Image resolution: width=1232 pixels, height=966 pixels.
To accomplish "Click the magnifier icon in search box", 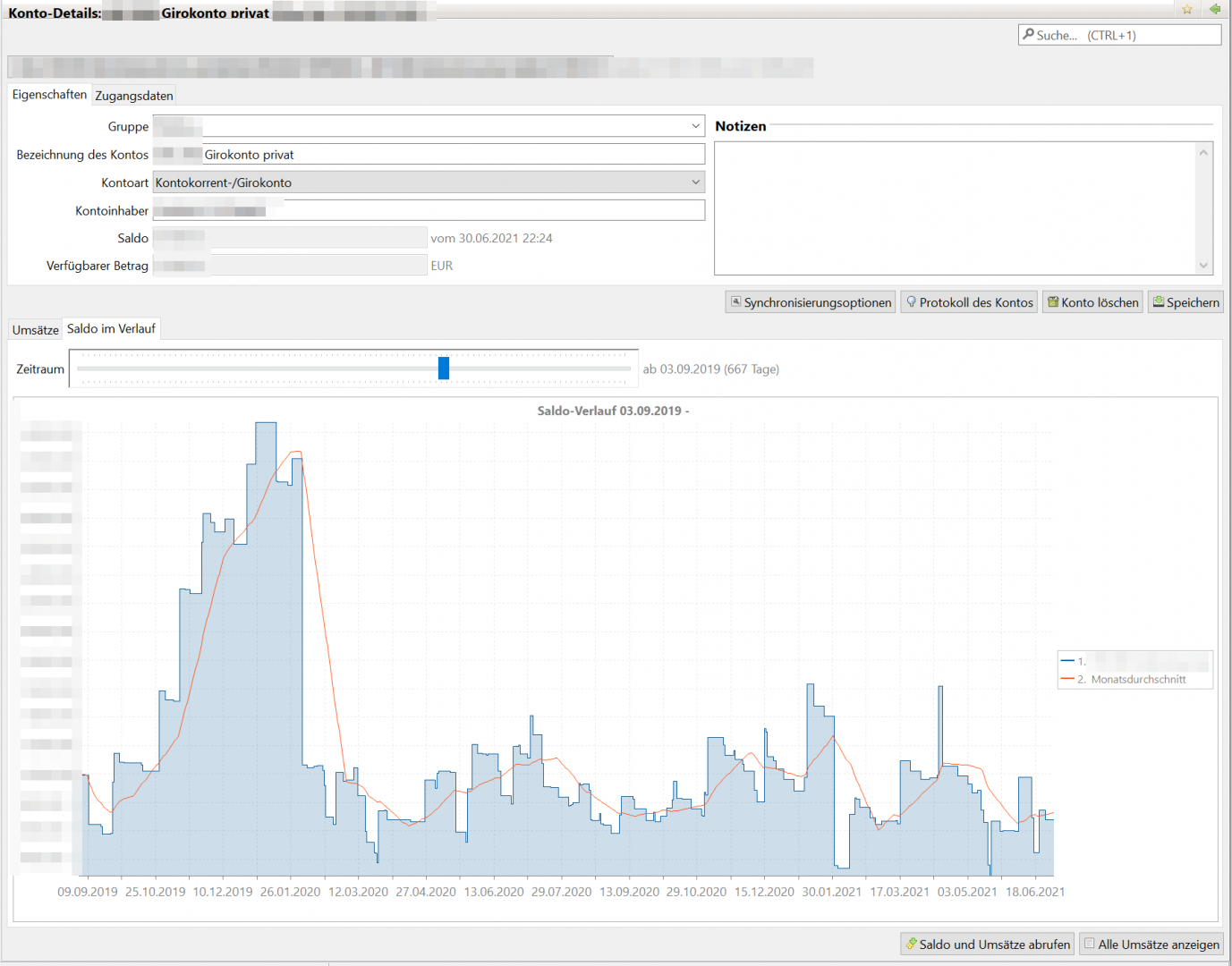I will [x=1028, y=35].
